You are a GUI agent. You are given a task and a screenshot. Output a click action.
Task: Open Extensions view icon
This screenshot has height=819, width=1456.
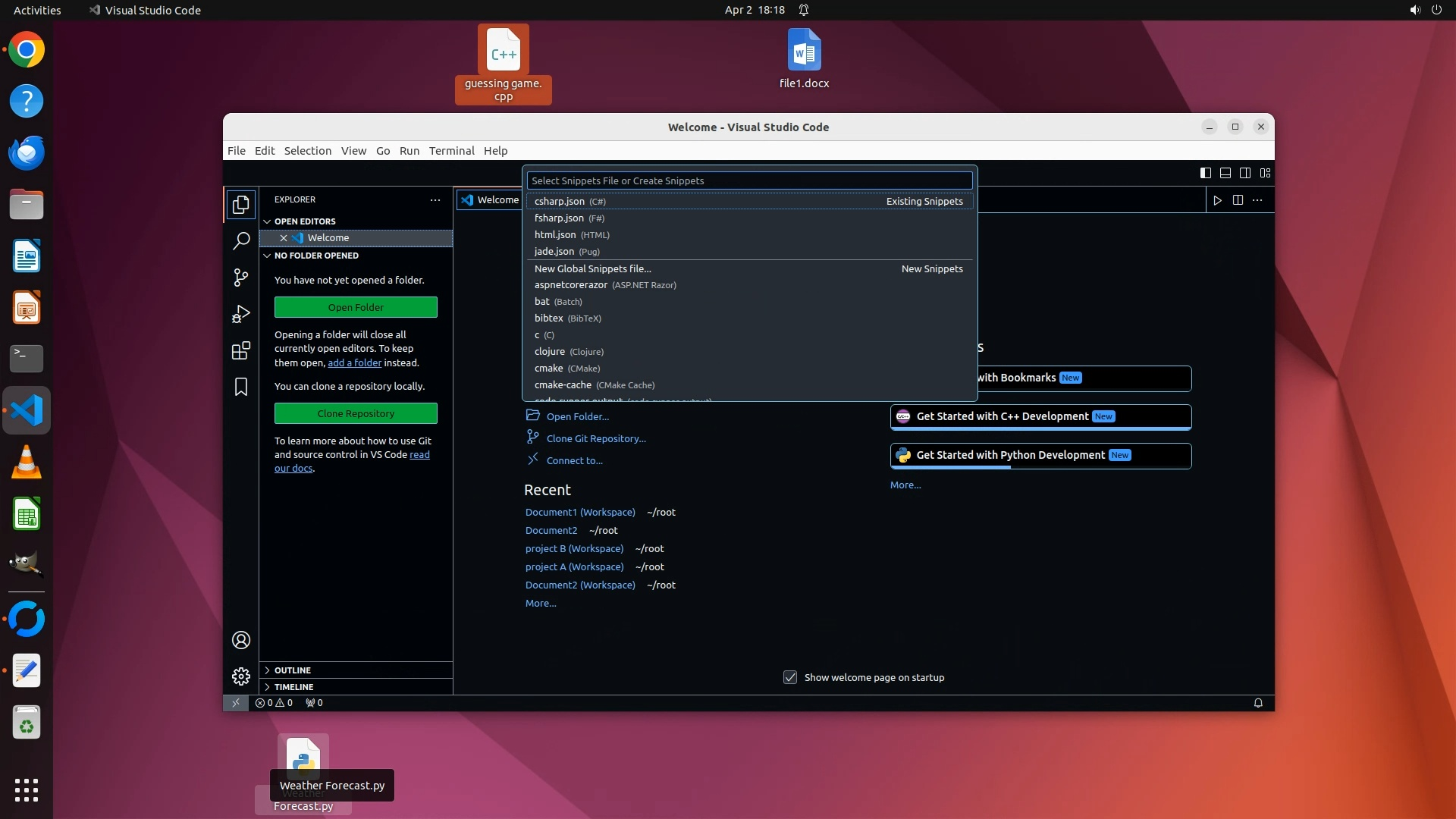[241, 350]
